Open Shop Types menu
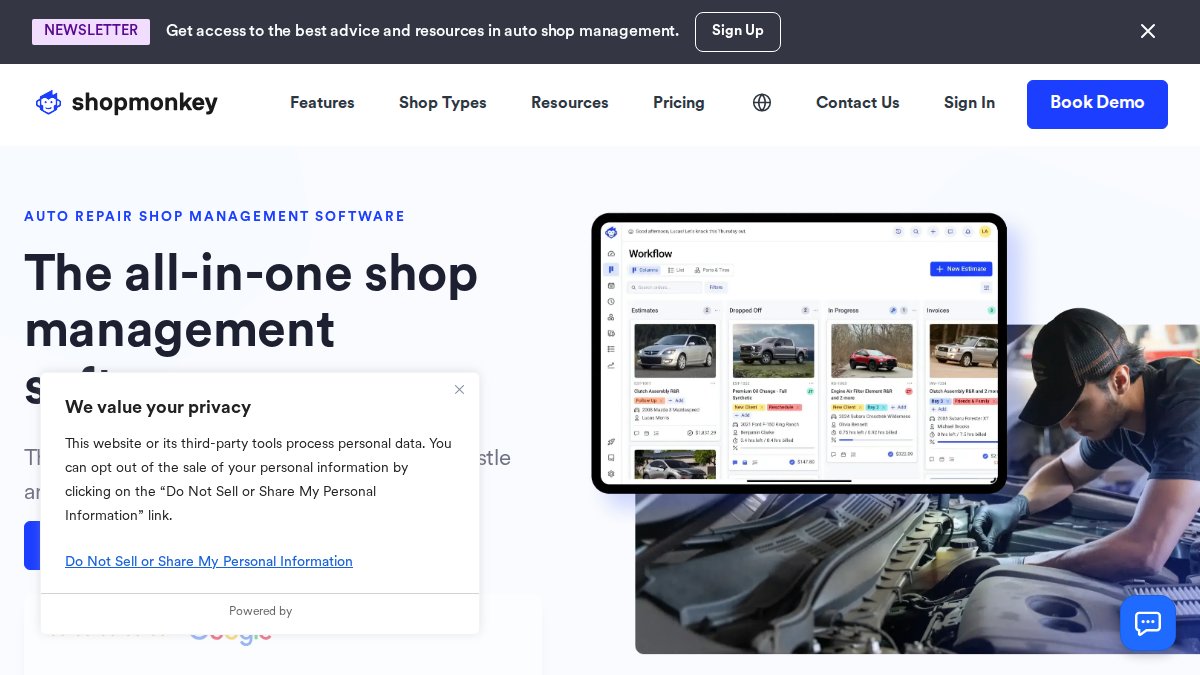The width and height of the screenshot is (1200, 675). tap(443, 103)
